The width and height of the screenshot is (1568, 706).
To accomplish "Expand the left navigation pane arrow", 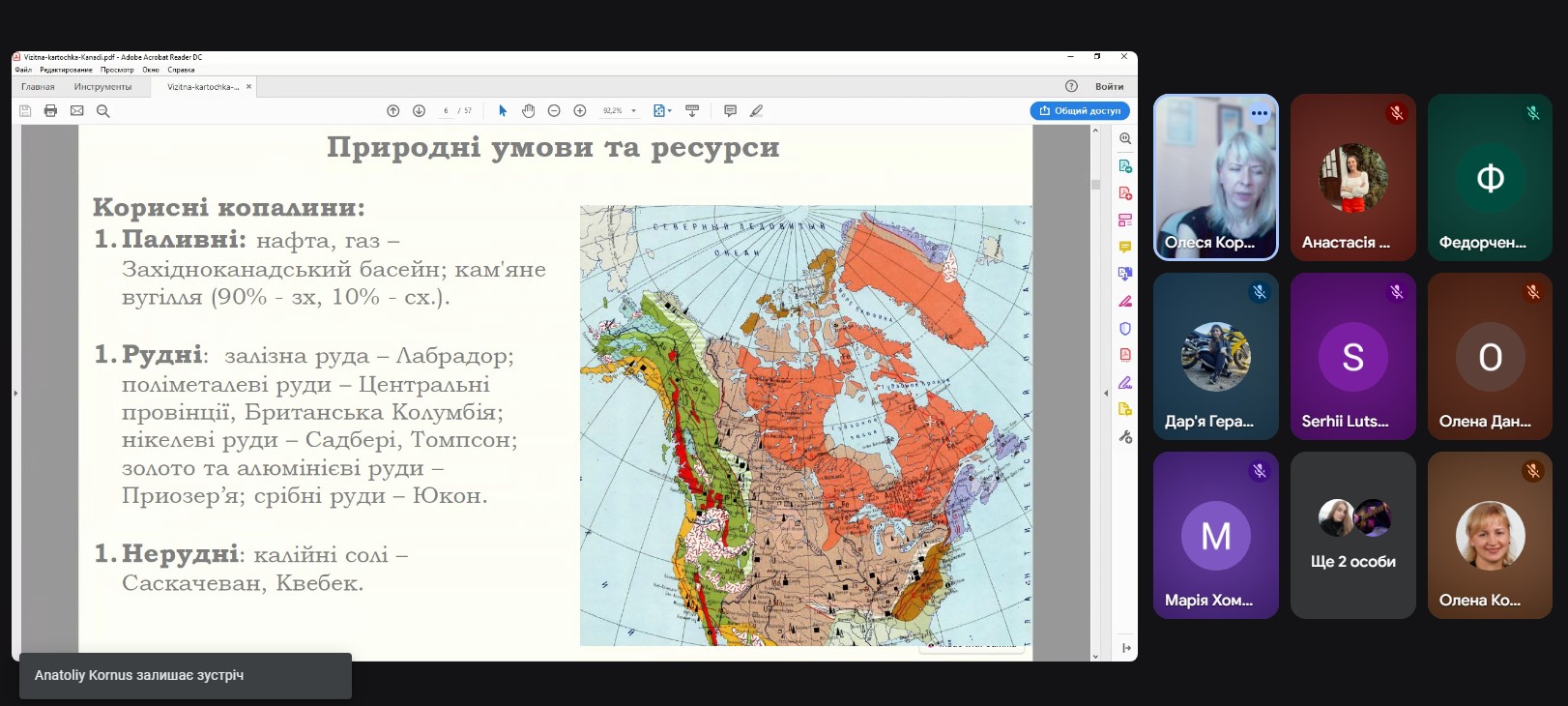I will 15,393.
